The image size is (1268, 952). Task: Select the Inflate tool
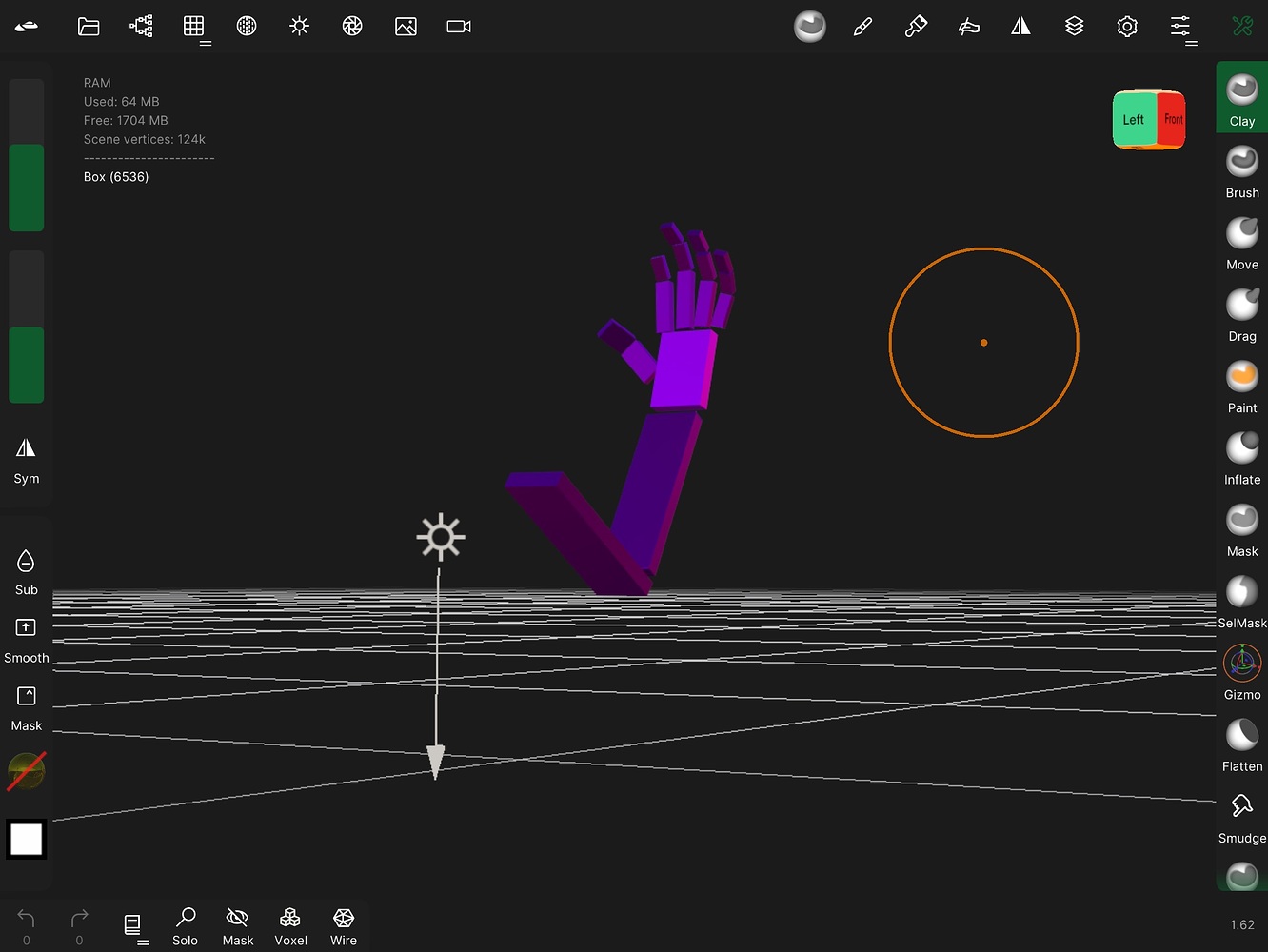tap(1241, 458)
